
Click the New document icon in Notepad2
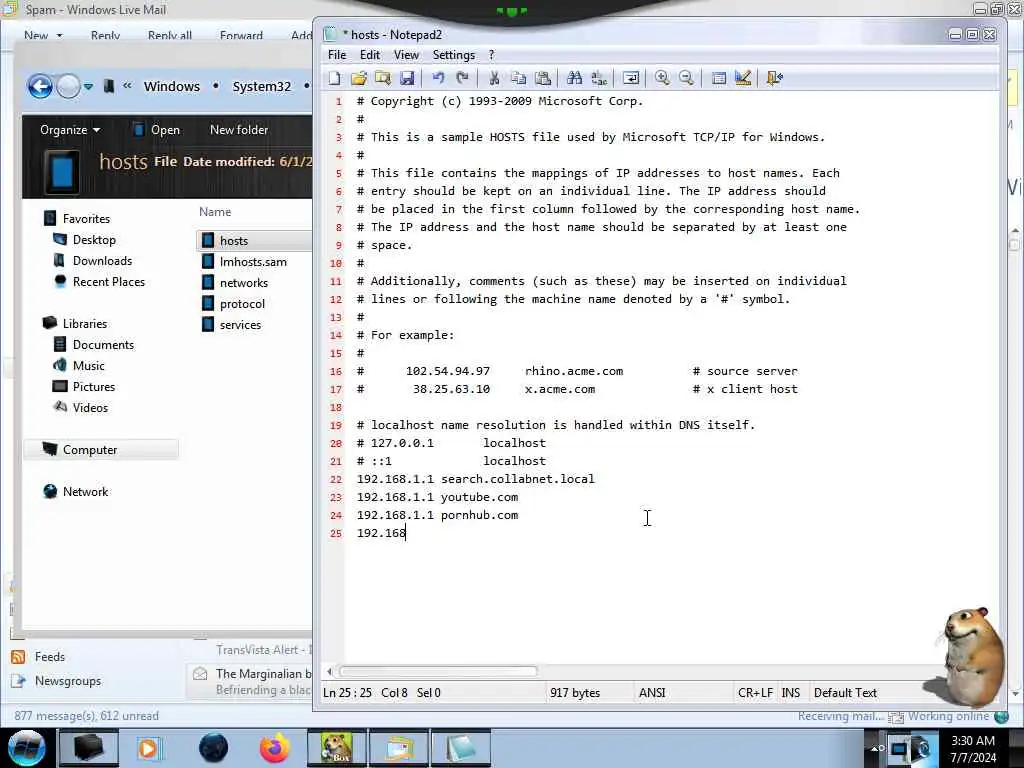(334, 78)
